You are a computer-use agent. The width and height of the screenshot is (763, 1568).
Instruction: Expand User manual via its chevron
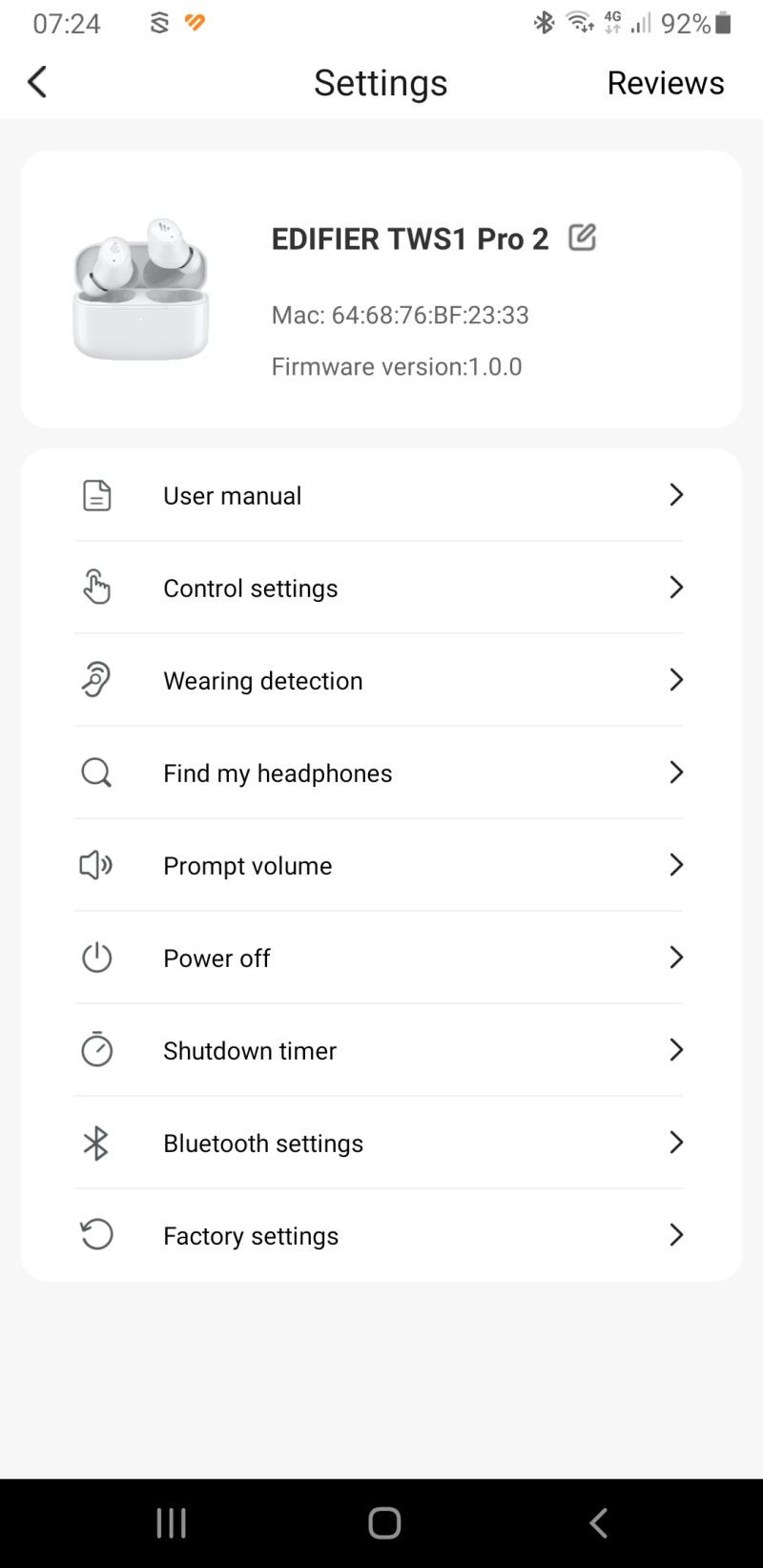tap(676, 495)
